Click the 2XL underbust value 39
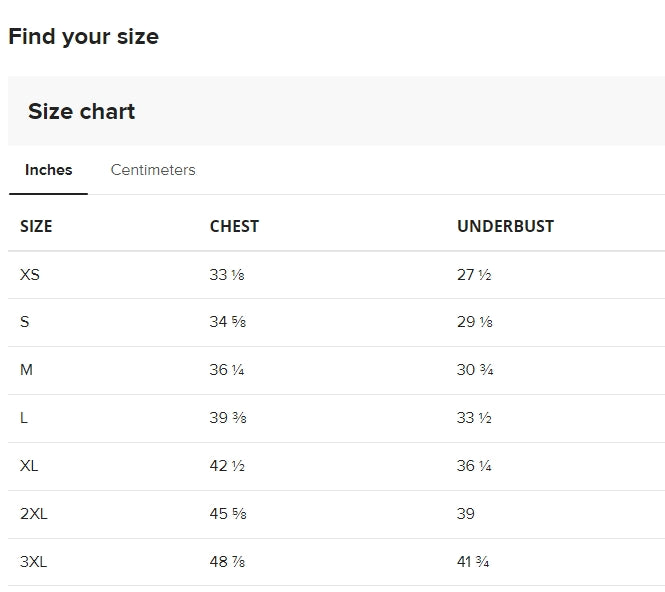Image resolution: width=665 pixels, height=592 pixels. pyautogui.click(x=466, y=514)
